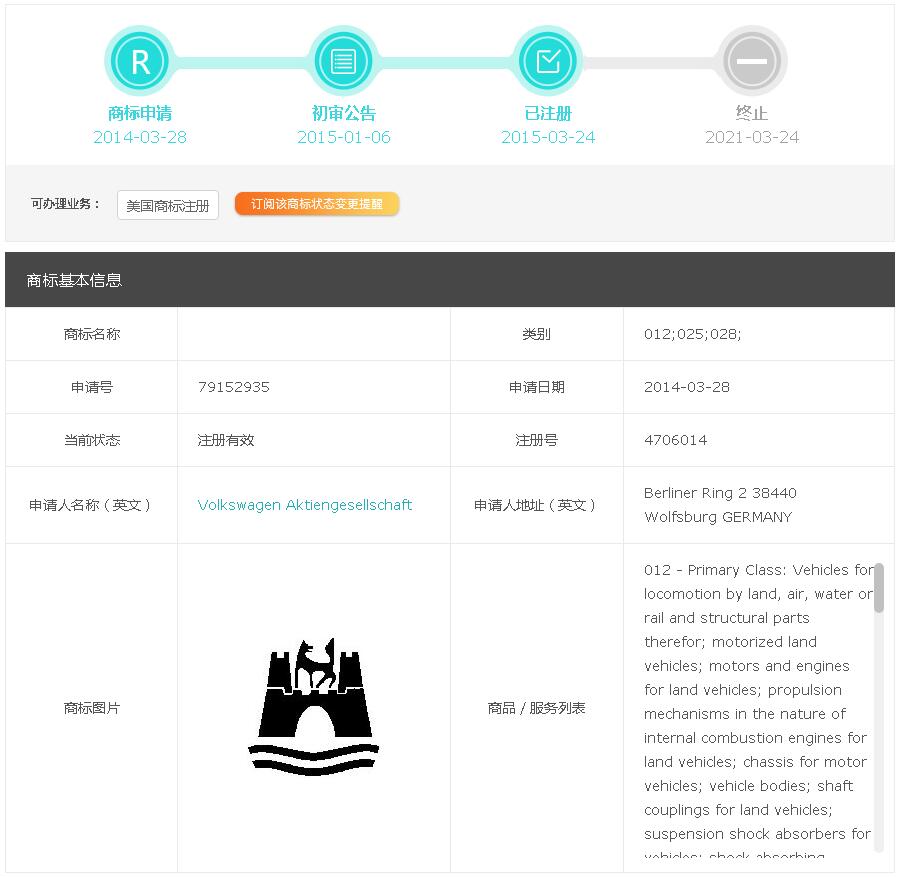Click the 商标基本信息 section header
The image size is (899, 878).
pyautogui.click(x=75, y=280)
